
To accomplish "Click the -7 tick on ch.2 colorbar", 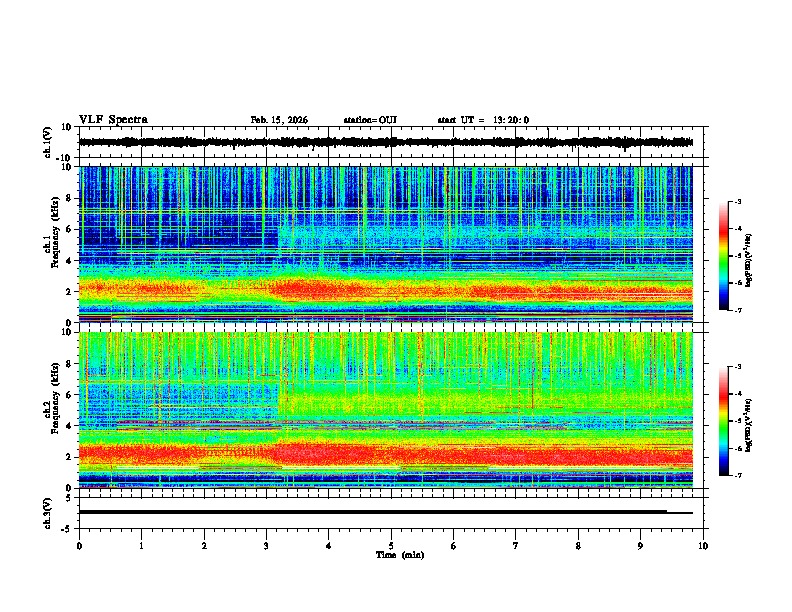I will coord(737,475).
